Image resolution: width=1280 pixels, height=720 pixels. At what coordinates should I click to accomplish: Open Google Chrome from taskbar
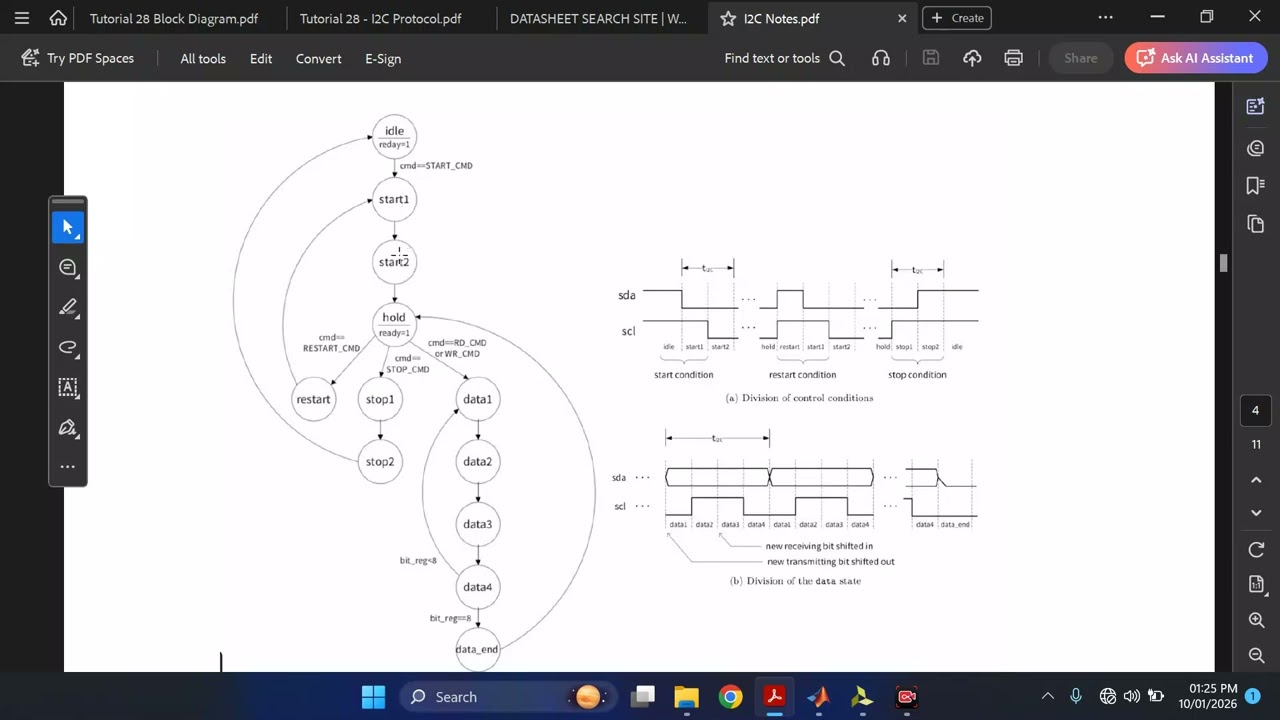coord(731,697)
